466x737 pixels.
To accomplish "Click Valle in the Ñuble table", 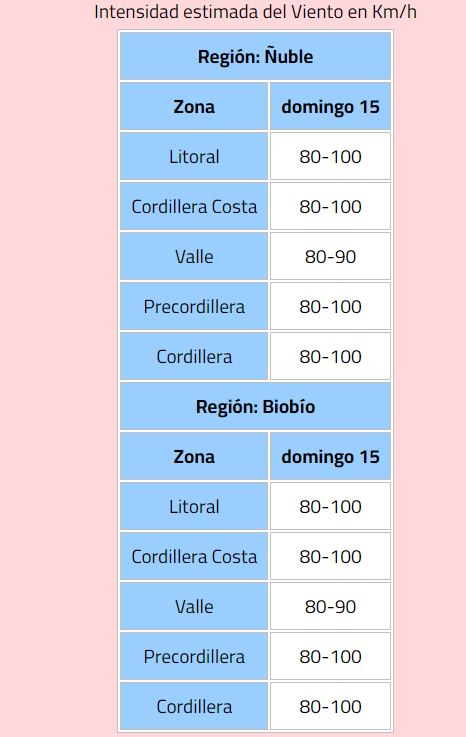I will coord(194,257).
